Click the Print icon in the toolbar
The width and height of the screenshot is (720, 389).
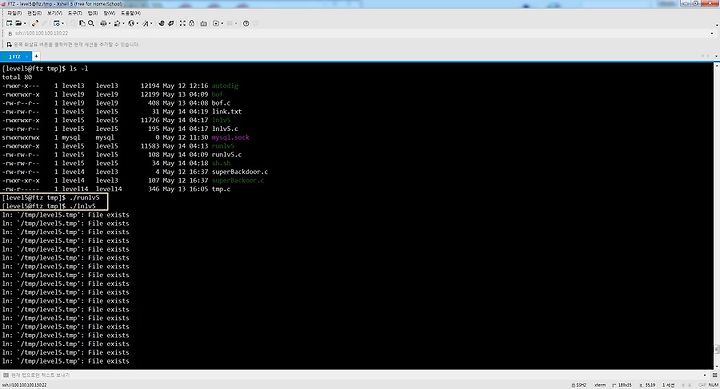[x=103, y=23]
